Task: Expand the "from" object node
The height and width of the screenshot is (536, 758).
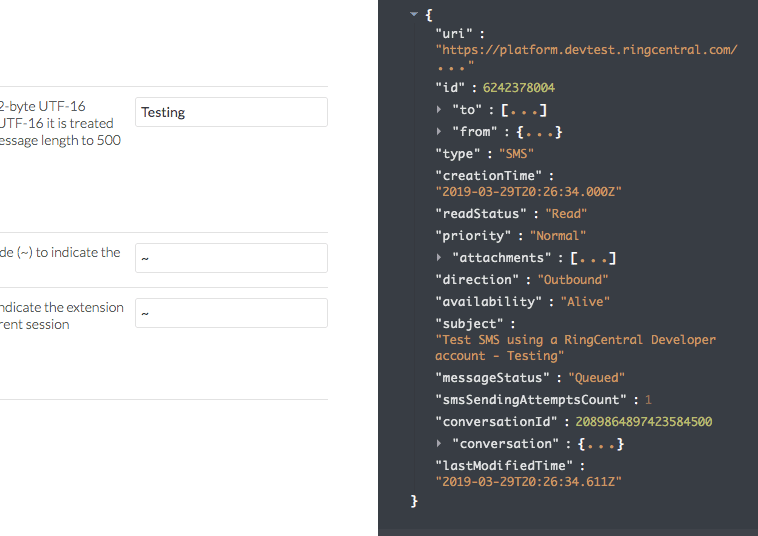Action: click(x=440, y=132)
